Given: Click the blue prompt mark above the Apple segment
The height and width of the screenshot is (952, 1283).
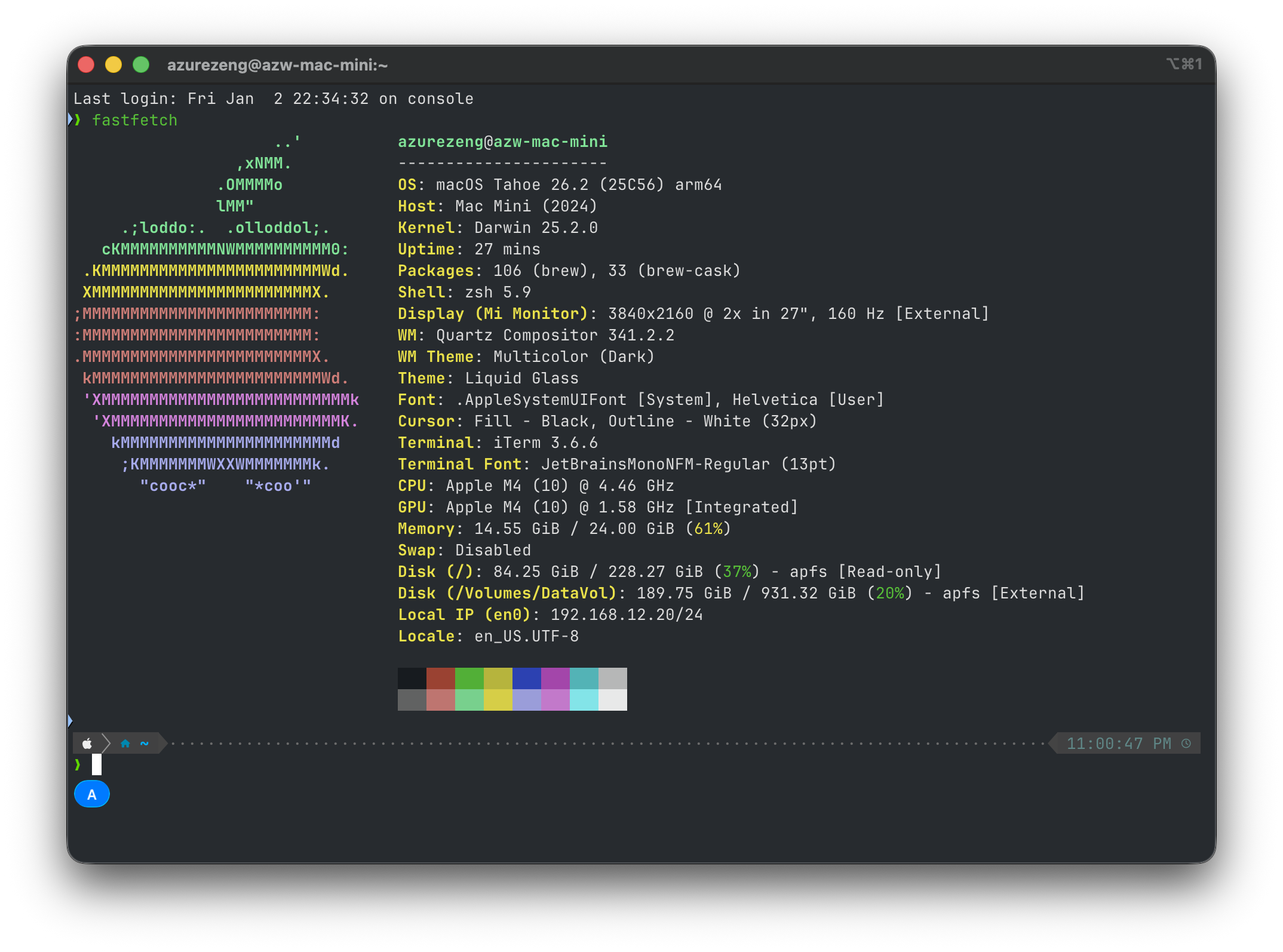Looking at the screenshot, I should click(x=70, y=721).
